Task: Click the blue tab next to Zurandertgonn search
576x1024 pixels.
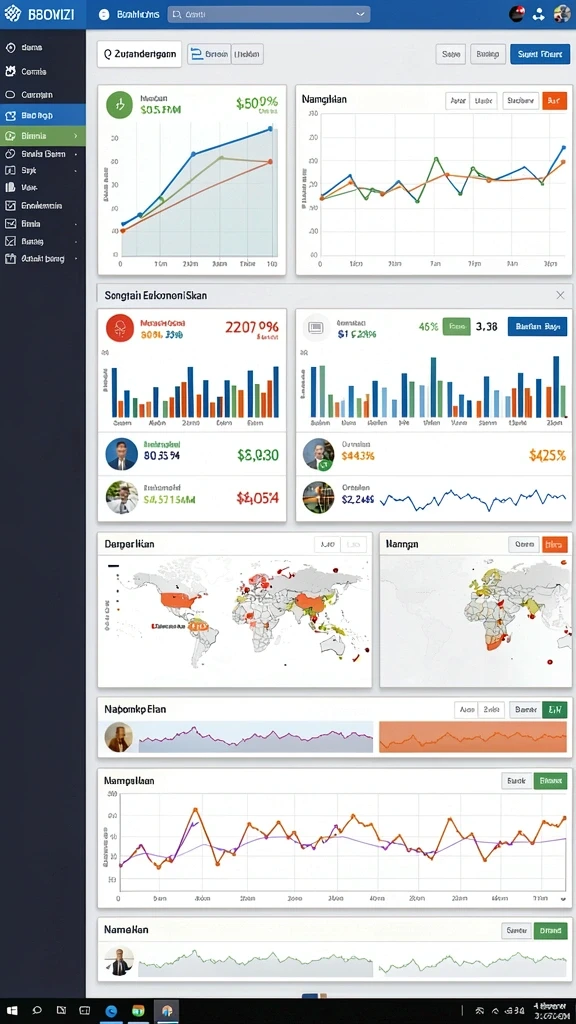Action: click(209, 54)
